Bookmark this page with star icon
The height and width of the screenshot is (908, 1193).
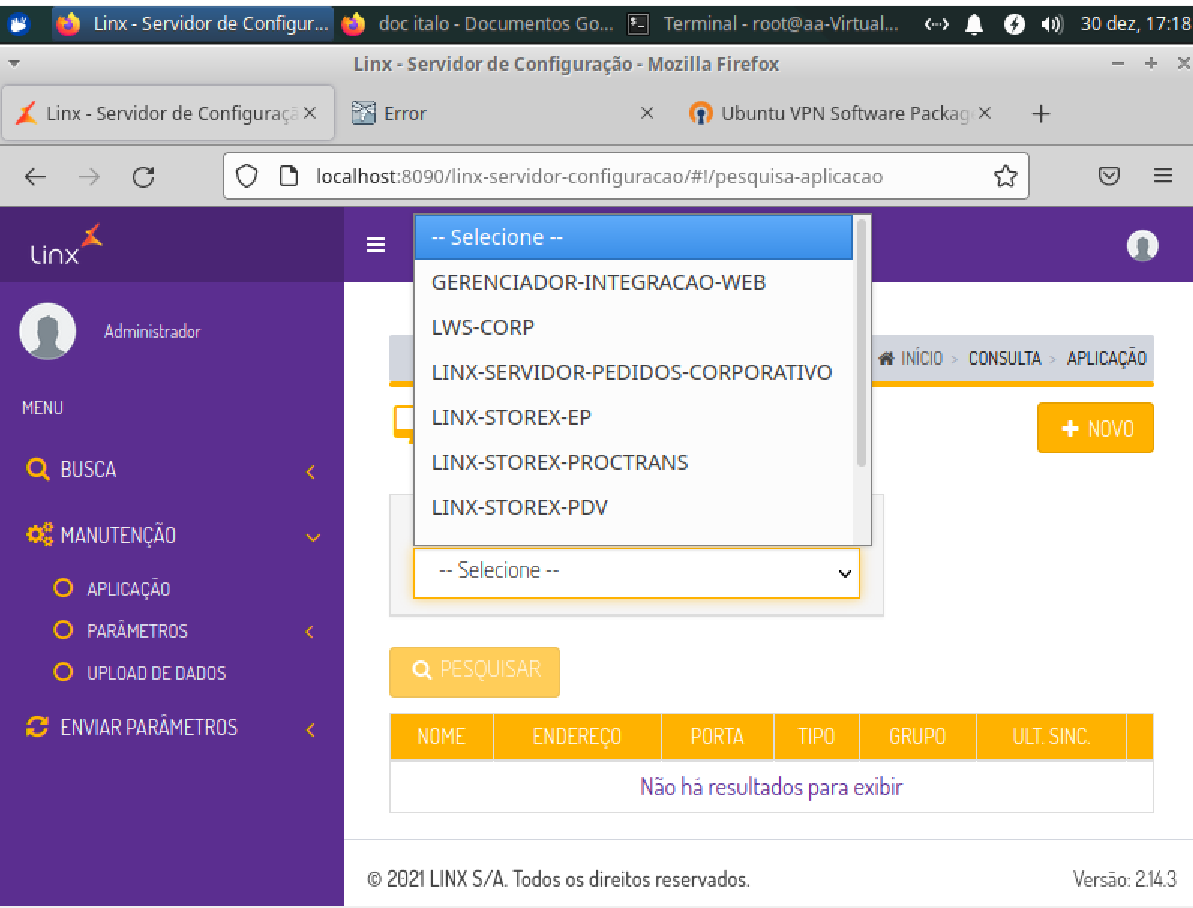pos(1006,176)
